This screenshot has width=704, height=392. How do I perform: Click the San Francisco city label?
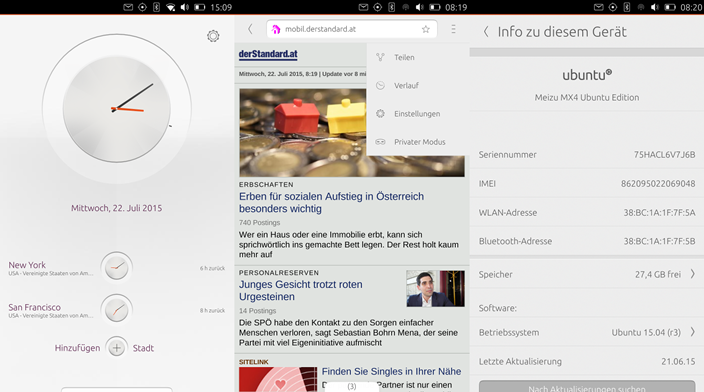34,307
